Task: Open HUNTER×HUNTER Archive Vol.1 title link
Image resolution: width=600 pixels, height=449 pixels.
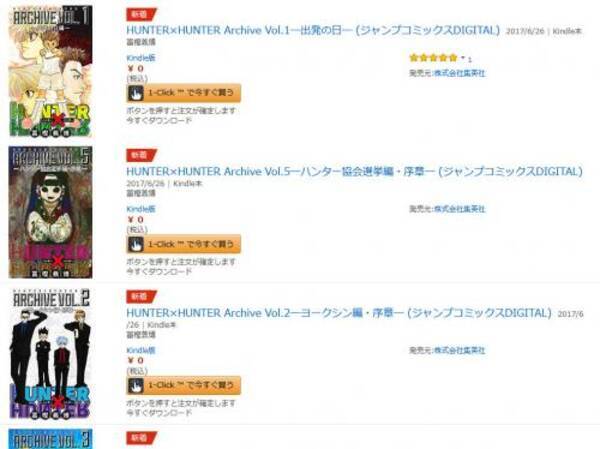Action: (313, 30)
